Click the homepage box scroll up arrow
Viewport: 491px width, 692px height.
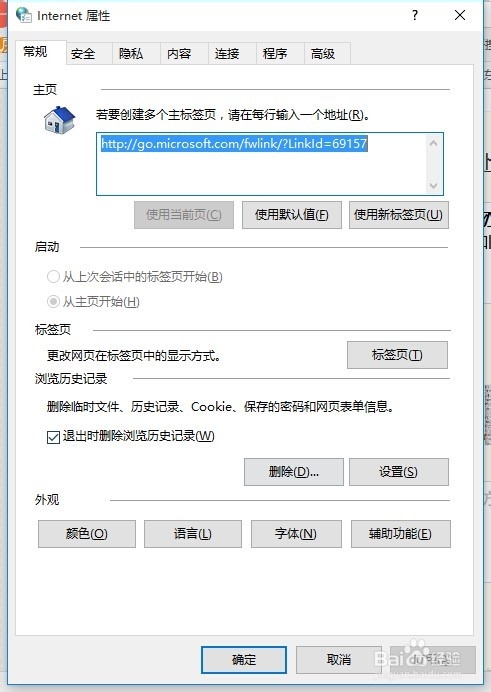[x=433, y=143]
